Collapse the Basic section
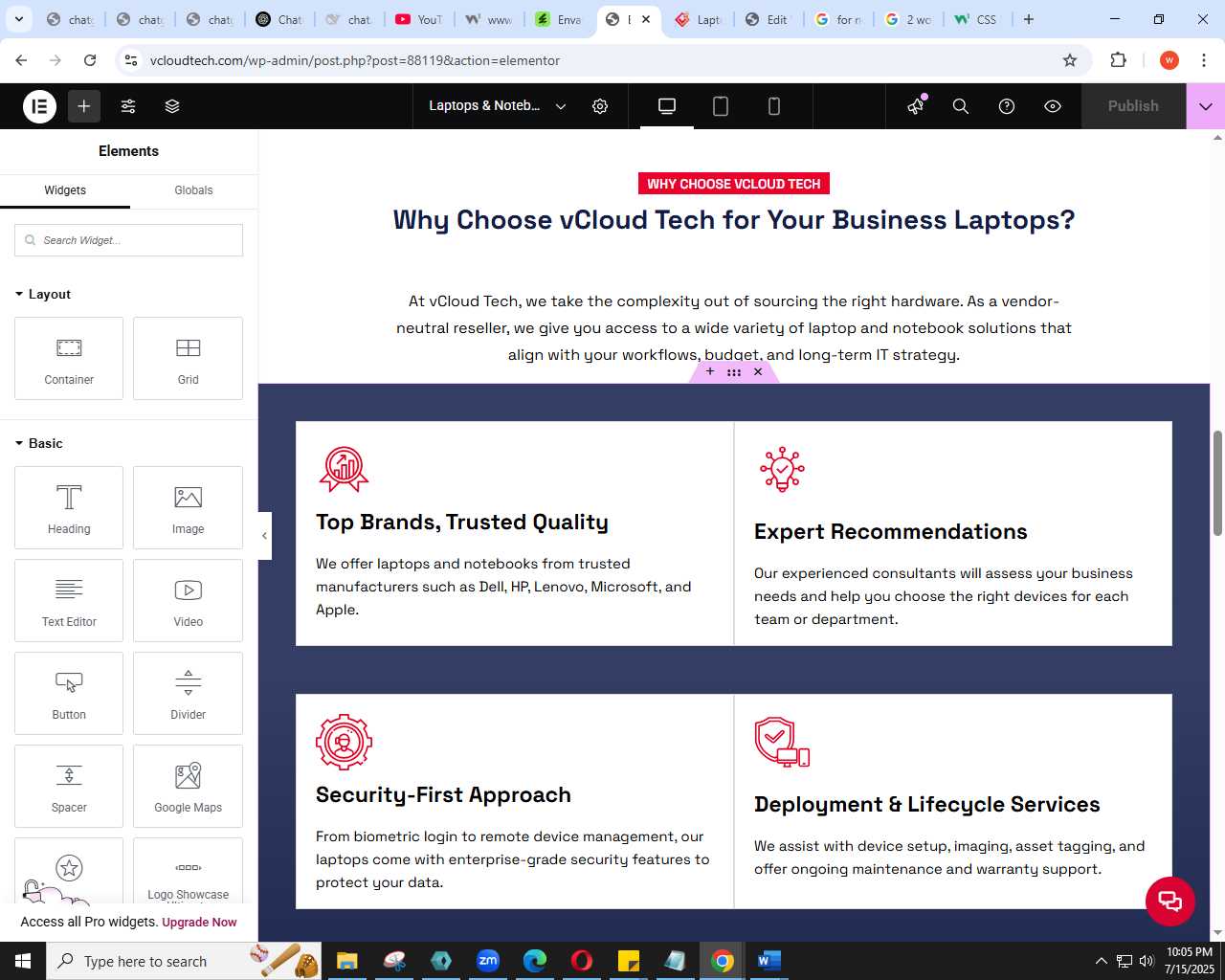The width and height of the screenshot is (1225, 980). coord(39,443)
